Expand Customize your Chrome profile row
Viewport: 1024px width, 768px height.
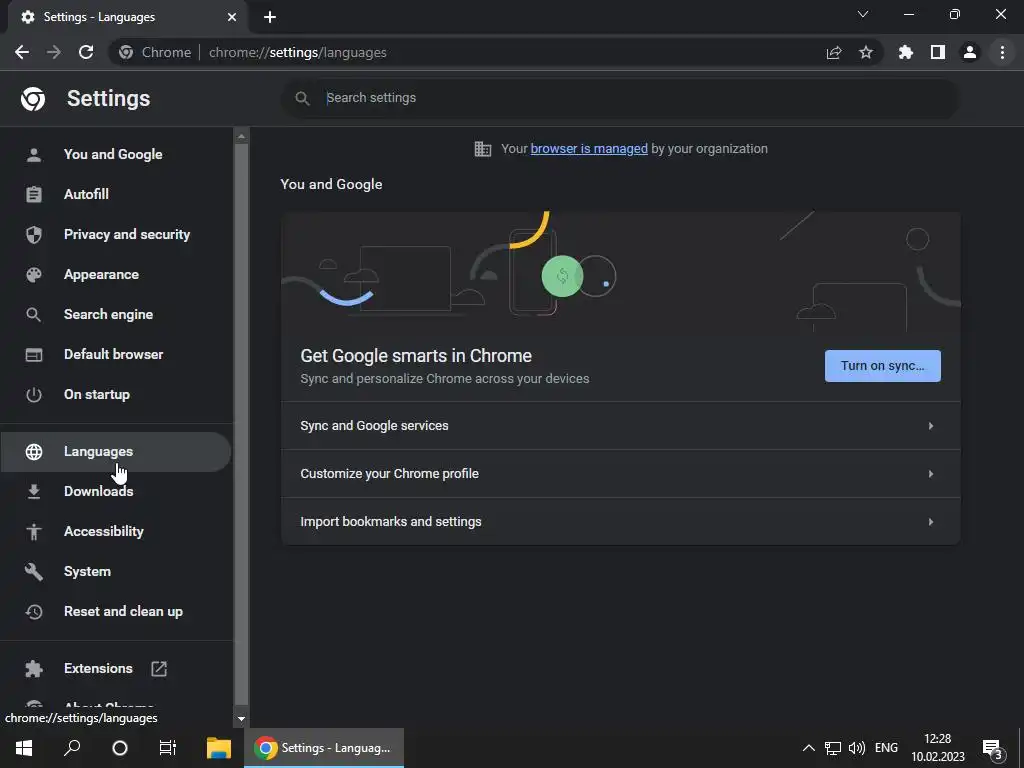(x=620, y=473)
